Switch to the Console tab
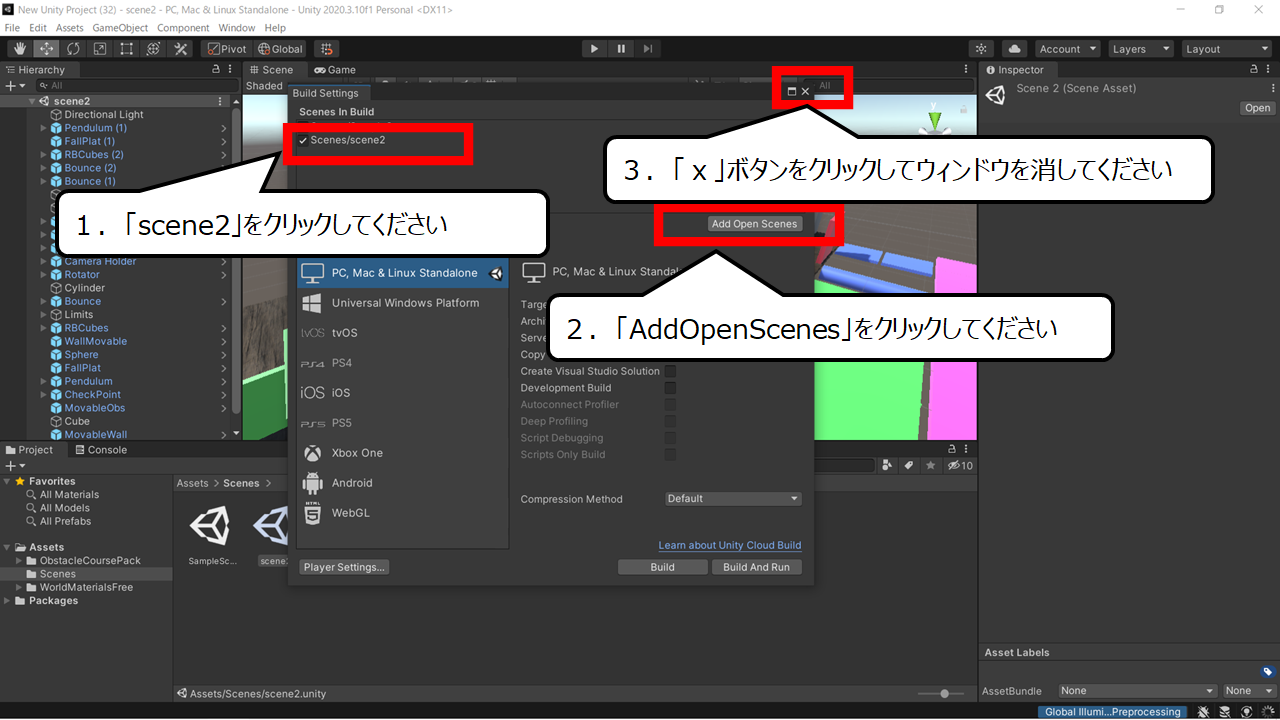The image size is (1280, 720). tap(100, 450)
